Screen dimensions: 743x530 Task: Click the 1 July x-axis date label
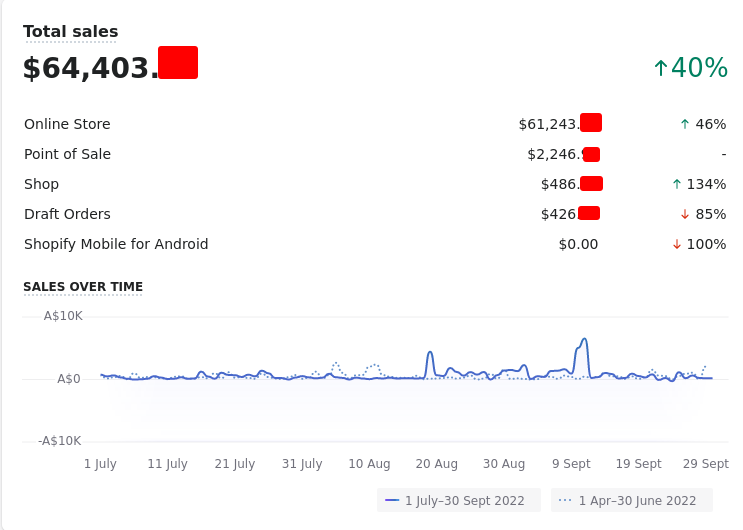point(100,464)
